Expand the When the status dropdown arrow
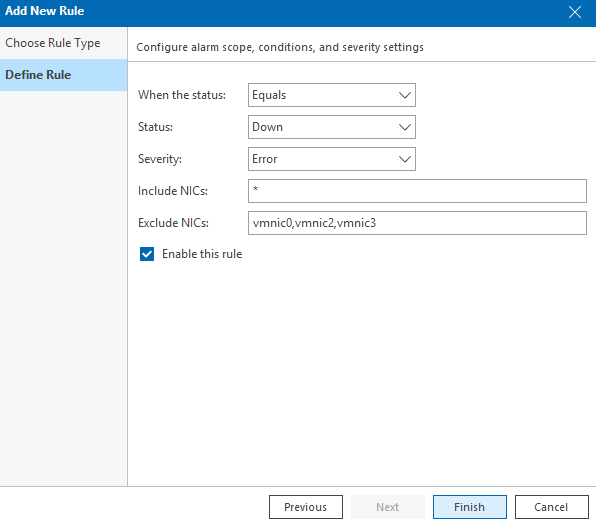The height and width of the screenshot is (524, 596). pyautogui.click(x=404, y=95)
